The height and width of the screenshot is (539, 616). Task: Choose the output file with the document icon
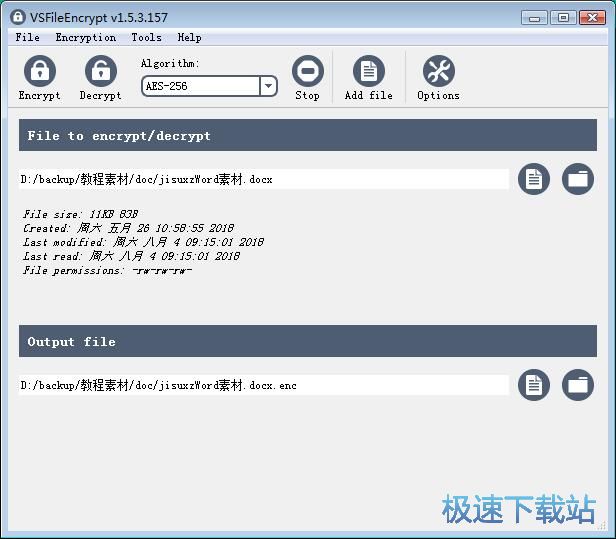pyautogui.click(x=534, y=385)
